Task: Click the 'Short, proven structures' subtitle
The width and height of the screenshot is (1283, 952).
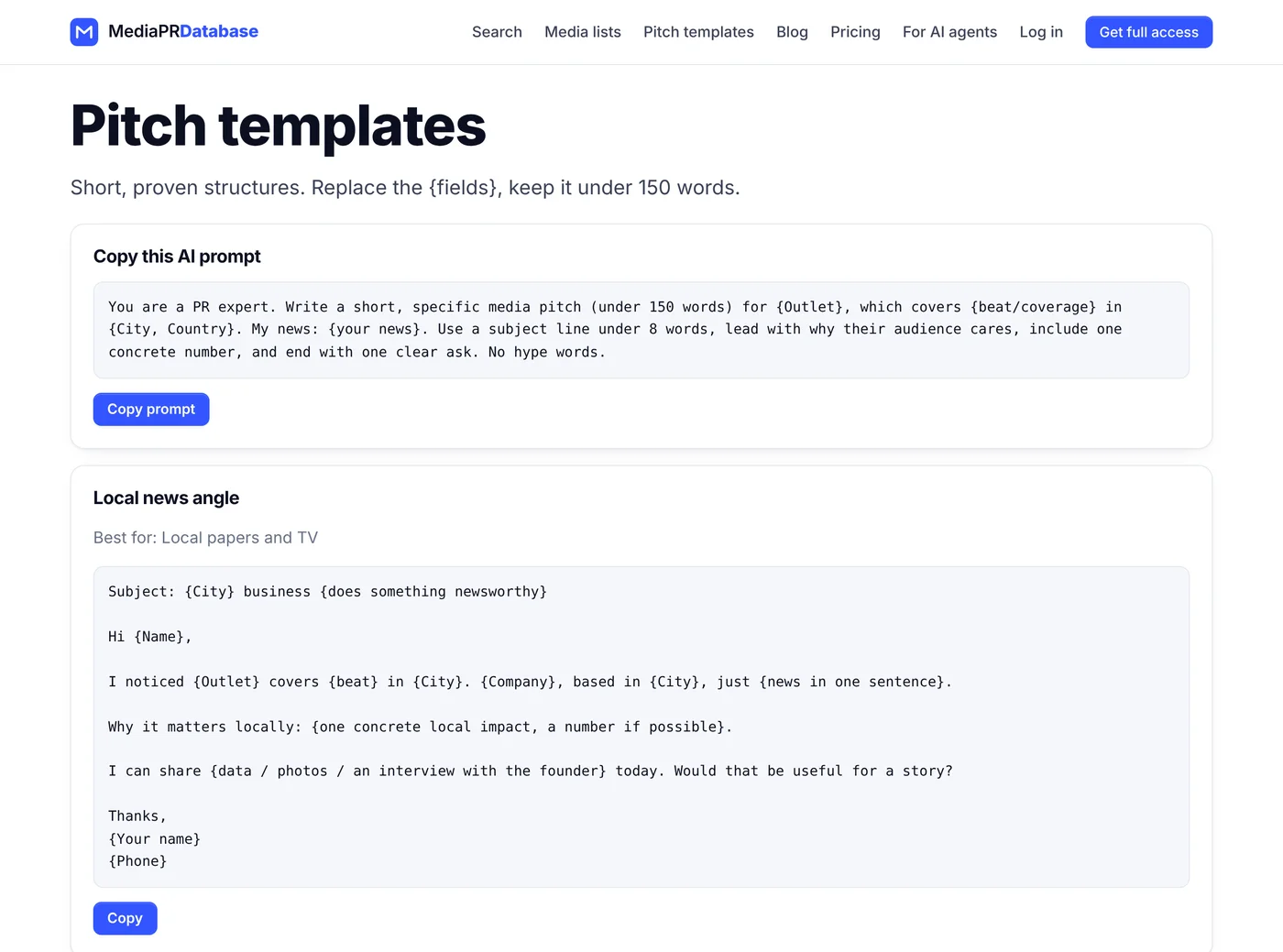Action: pyautogui.click(x=405, y=188)
